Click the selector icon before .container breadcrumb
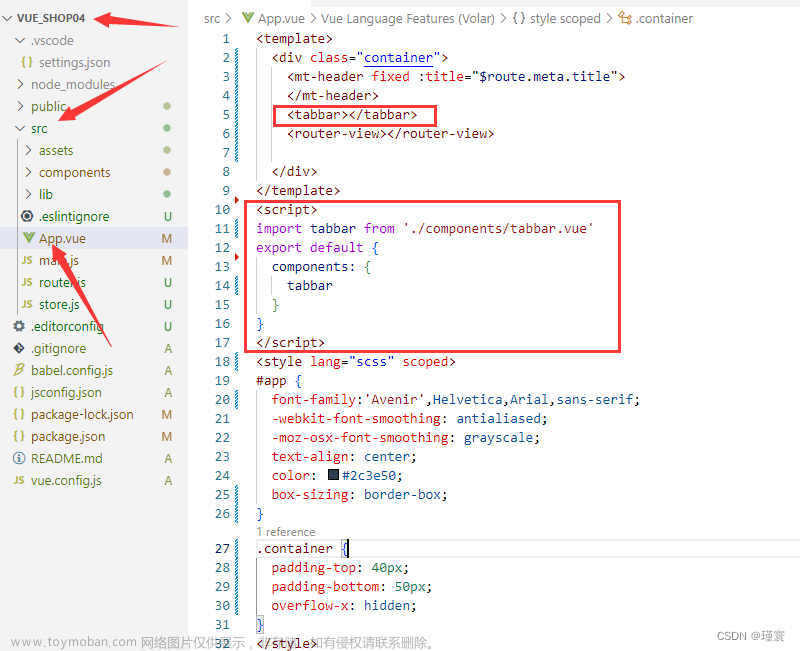800x651 pixels. pos(624,18)
